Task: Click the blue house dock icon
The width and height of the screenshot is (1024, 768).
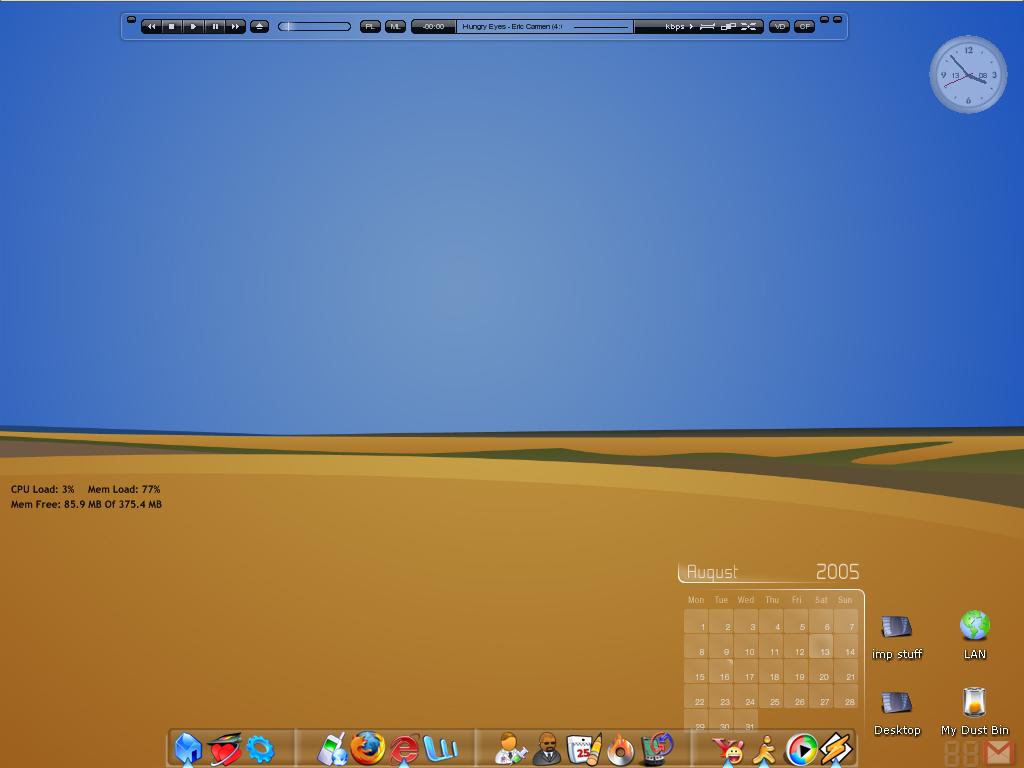Action: pos(189,748)
